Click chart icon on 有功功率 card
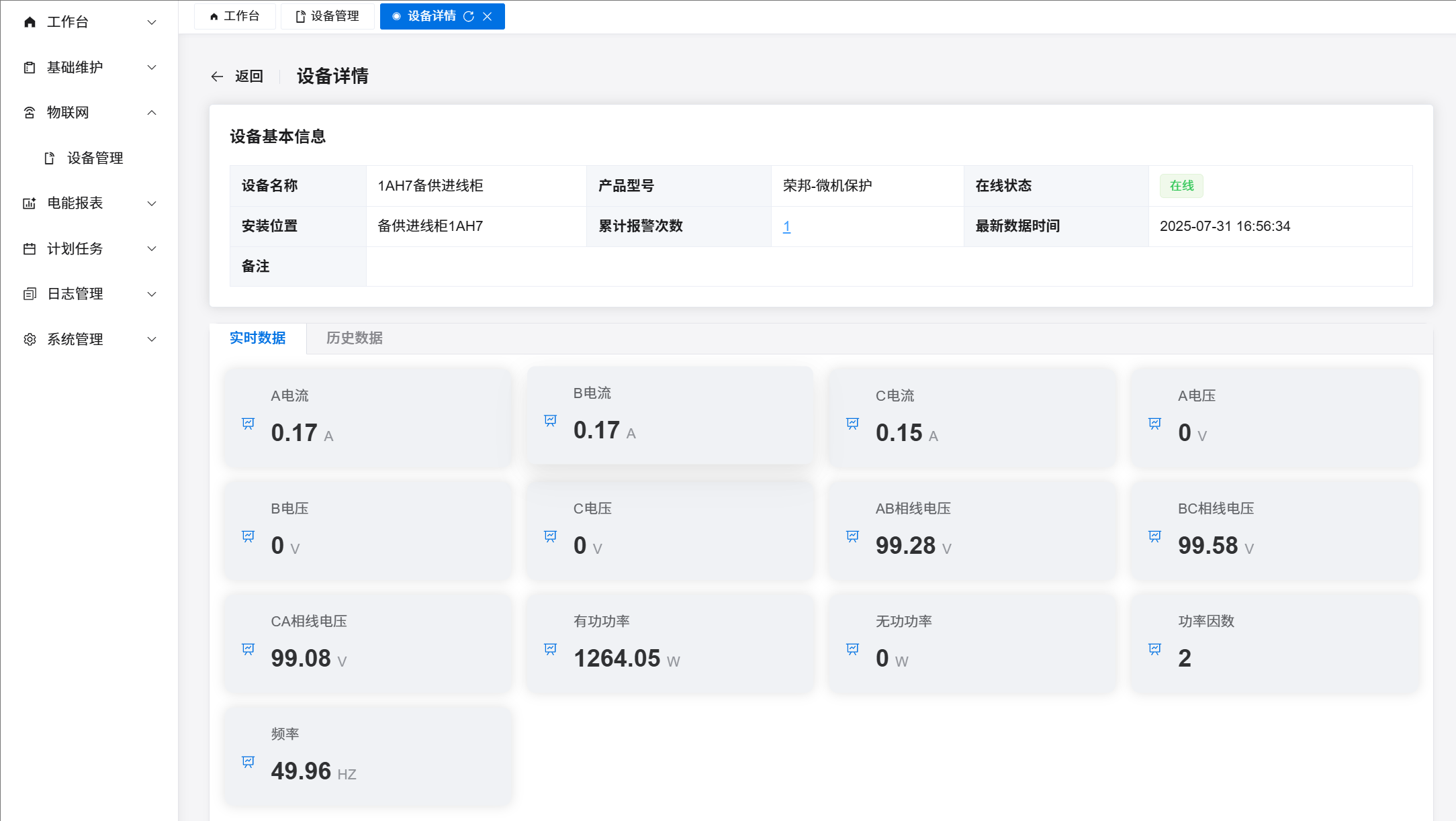This screenshot has width=1456, height=821. 550,648
